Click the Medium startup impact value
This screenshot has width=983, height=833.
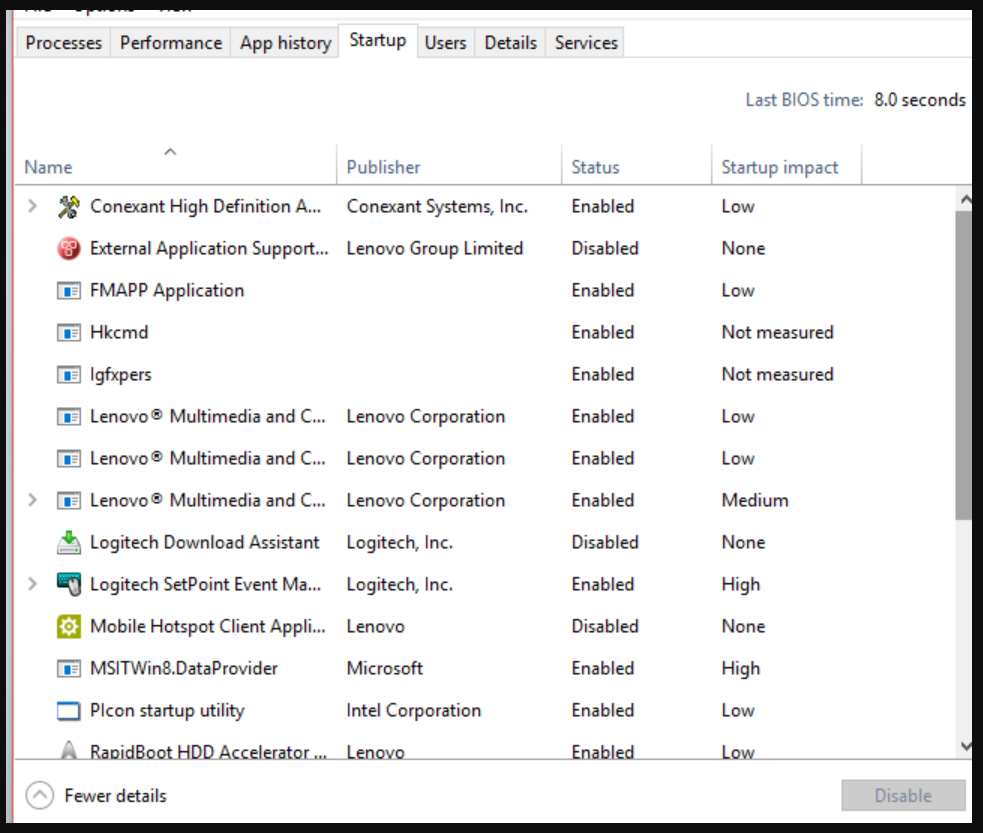[755, 500]
